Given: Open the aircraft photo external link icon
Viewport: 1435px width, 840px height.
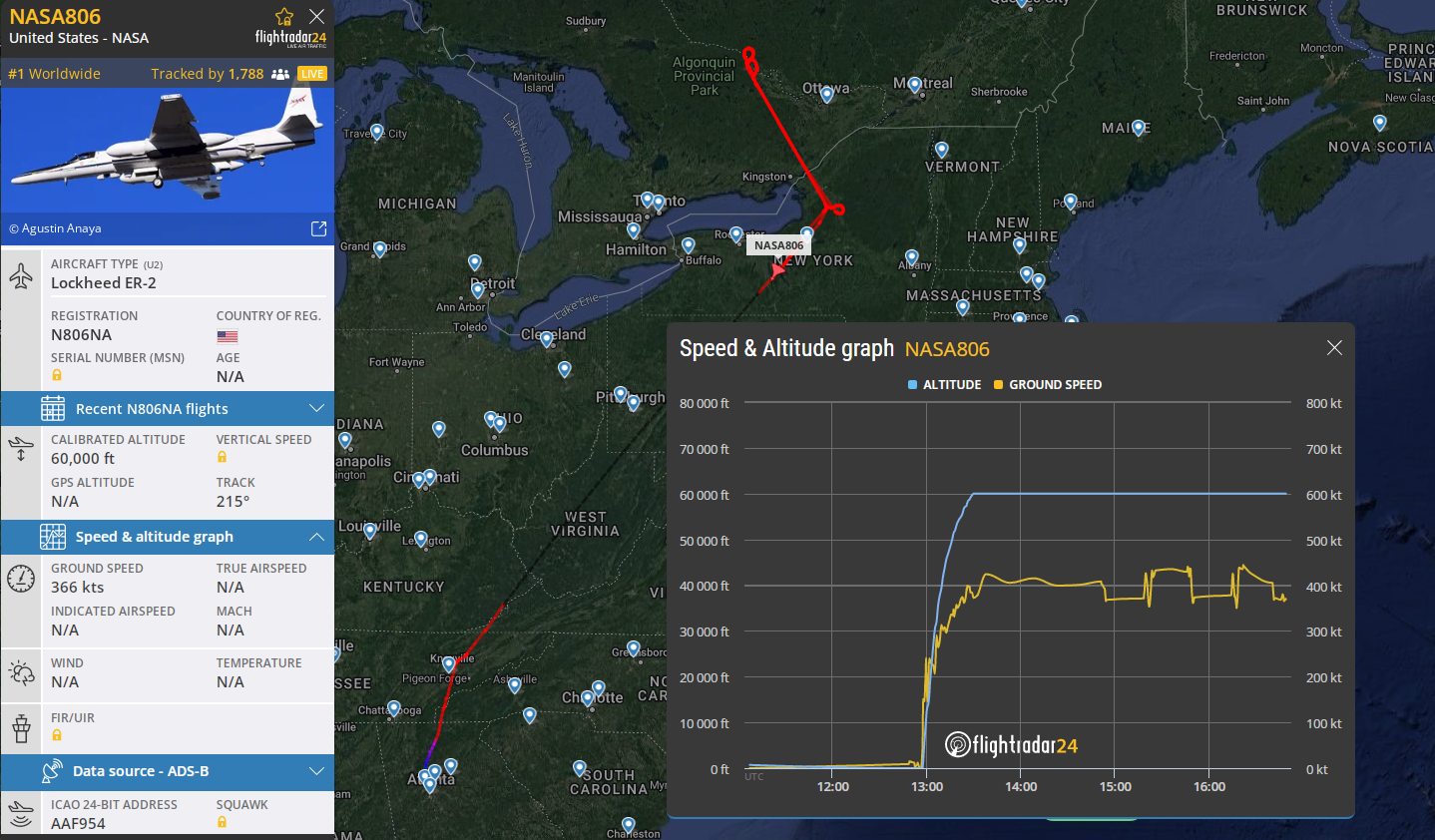Looking at the screenshot, I should [x=318, y=228].
